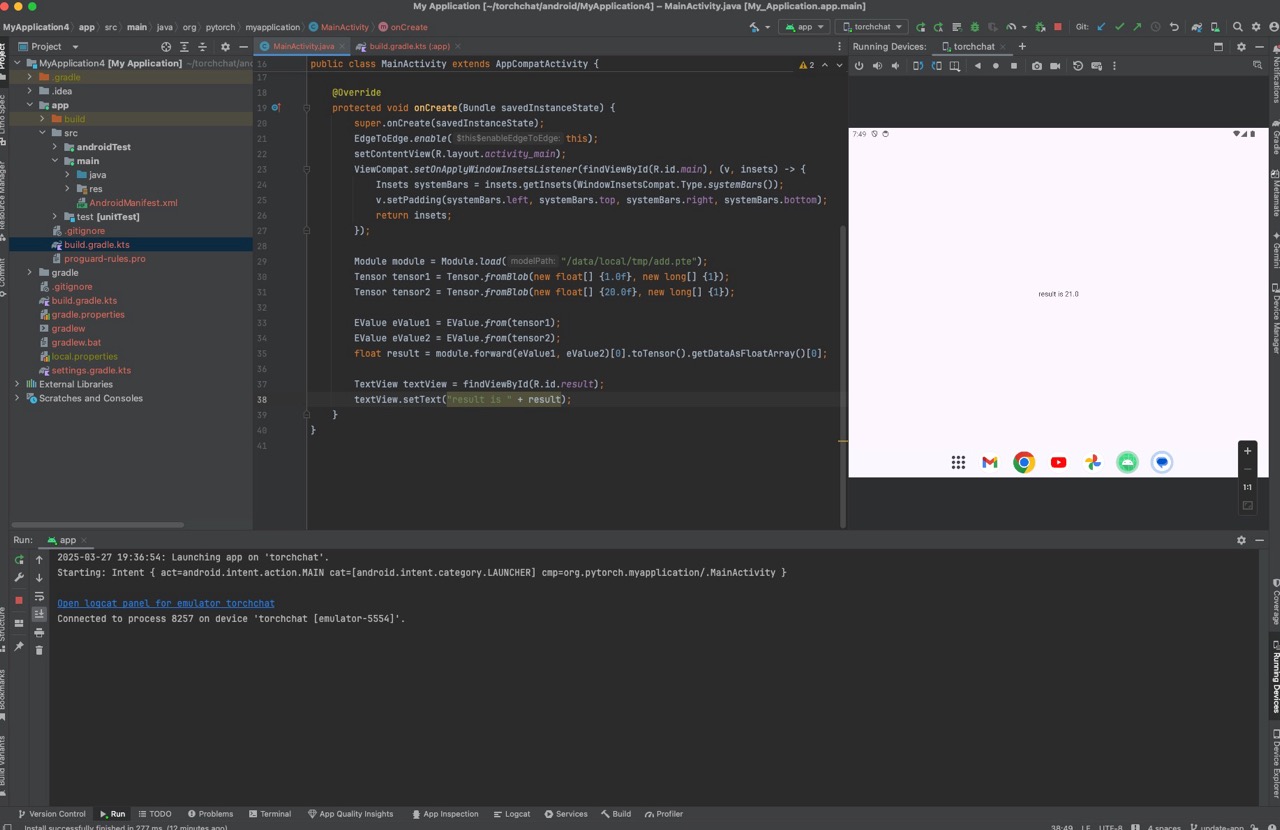
Task: Click the Git update project arrow
Action: tap(1101, 27)
